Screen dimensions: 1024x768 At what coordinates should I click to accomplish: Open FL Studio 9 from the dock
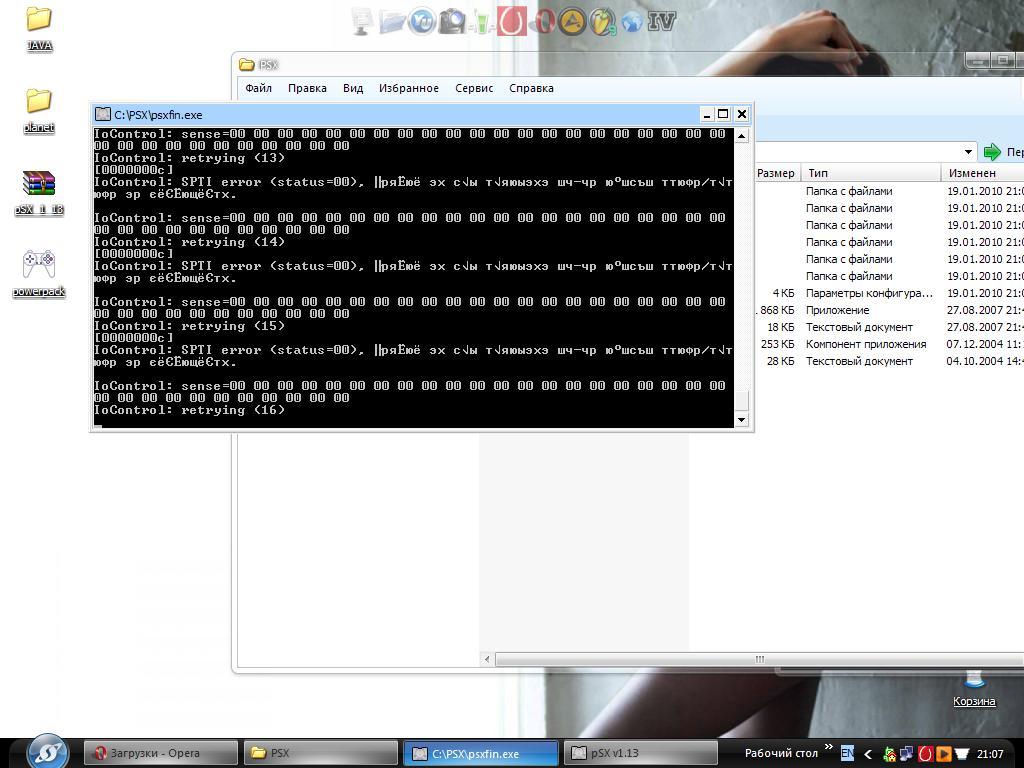601,21
